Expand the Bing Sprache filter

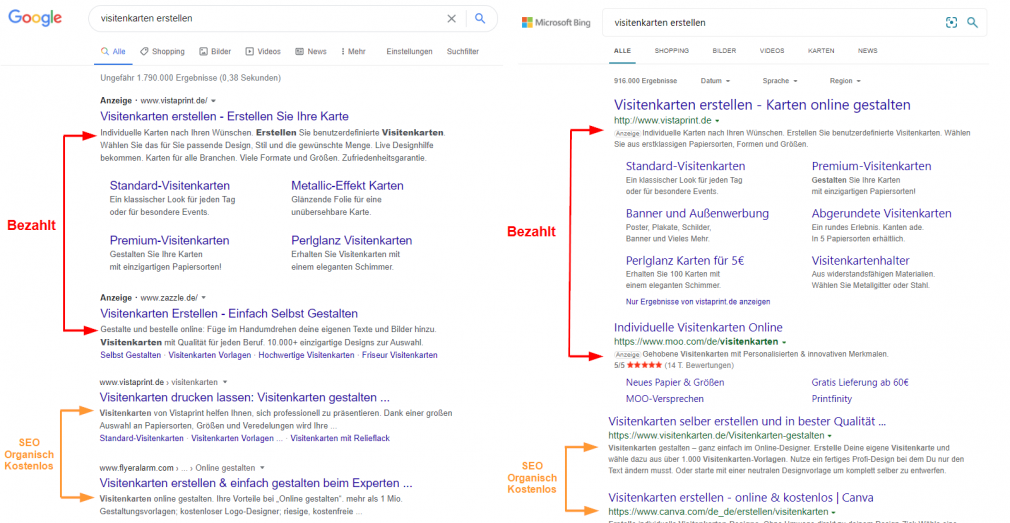click(780, 81)
